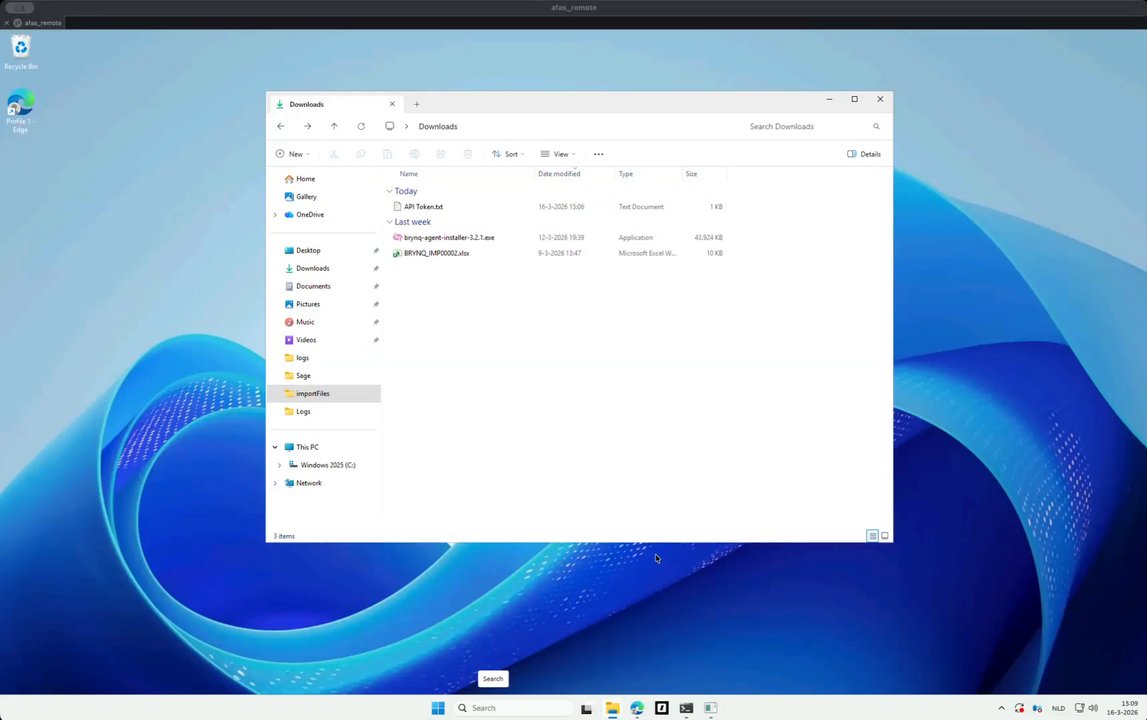Refresh the Downloads folder view
Viewport: 1147px width, 720px height.
pos(361,127)
